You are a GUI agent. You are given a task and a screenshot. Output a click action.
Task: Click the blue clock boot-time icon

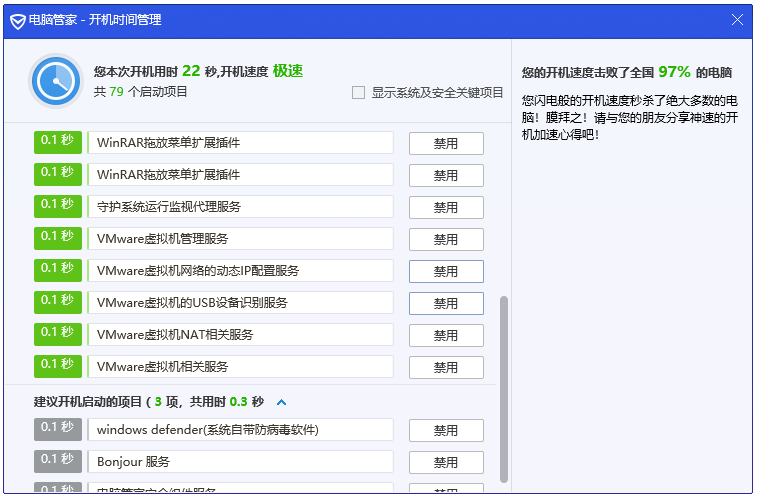56,81
